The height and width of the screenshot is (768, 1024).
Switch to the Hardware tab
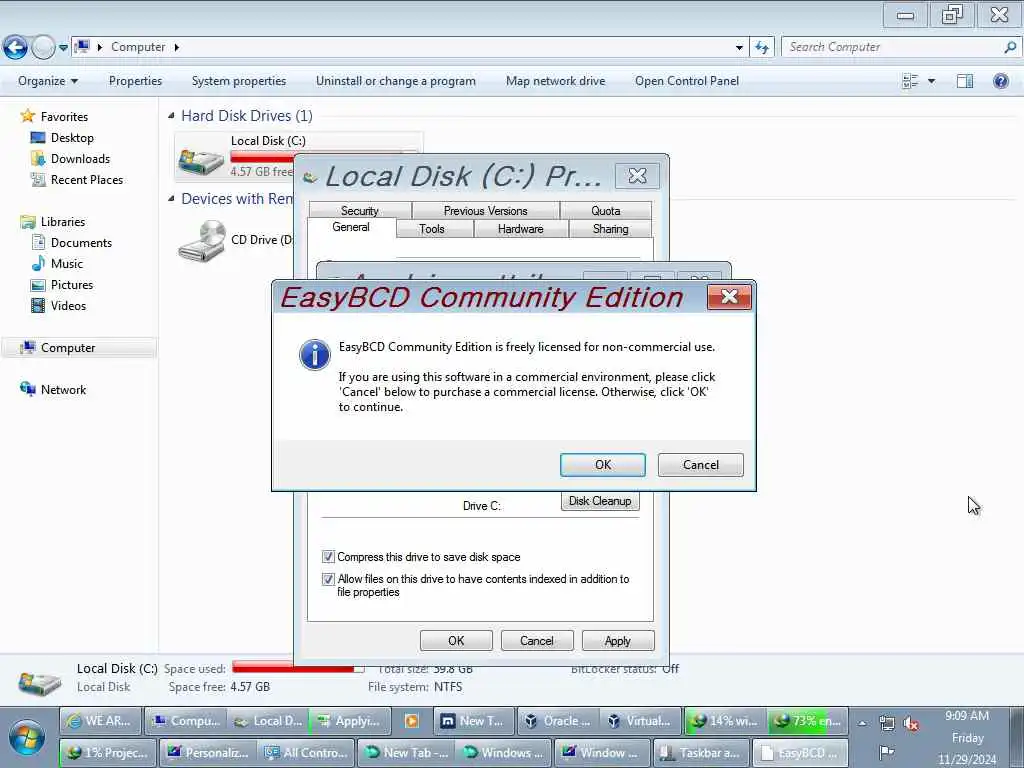520,229
